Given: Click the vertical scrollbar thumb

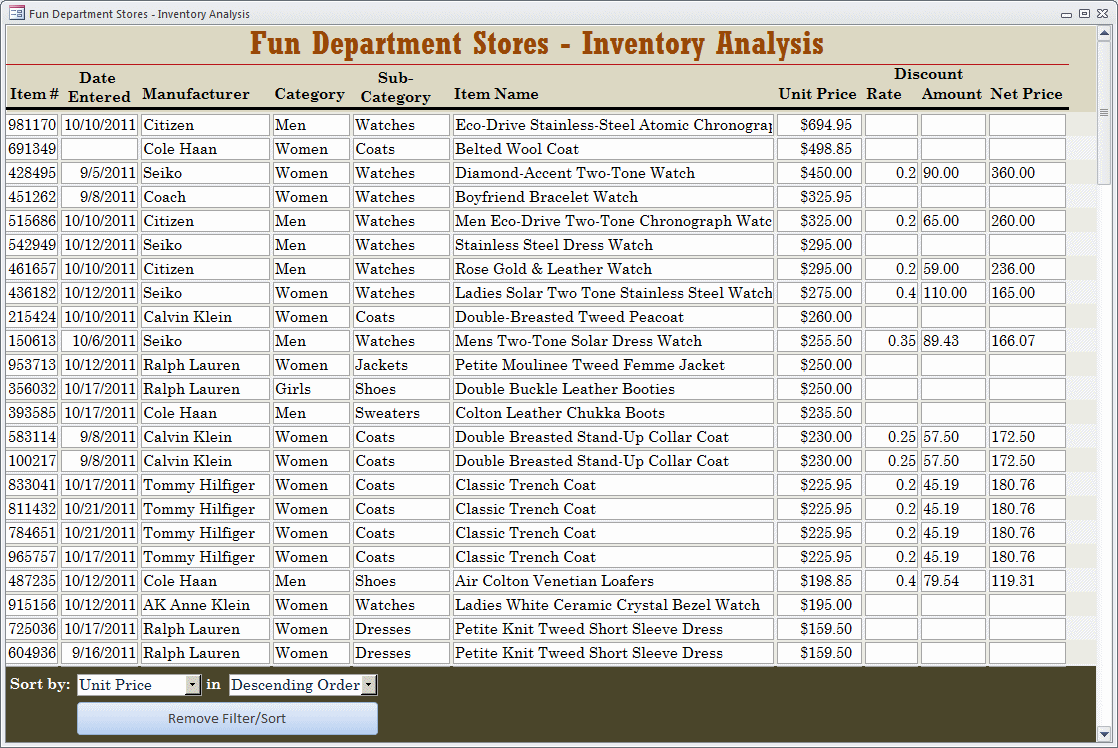Looking at the screenshot, I should click(x=1104, y=112).
